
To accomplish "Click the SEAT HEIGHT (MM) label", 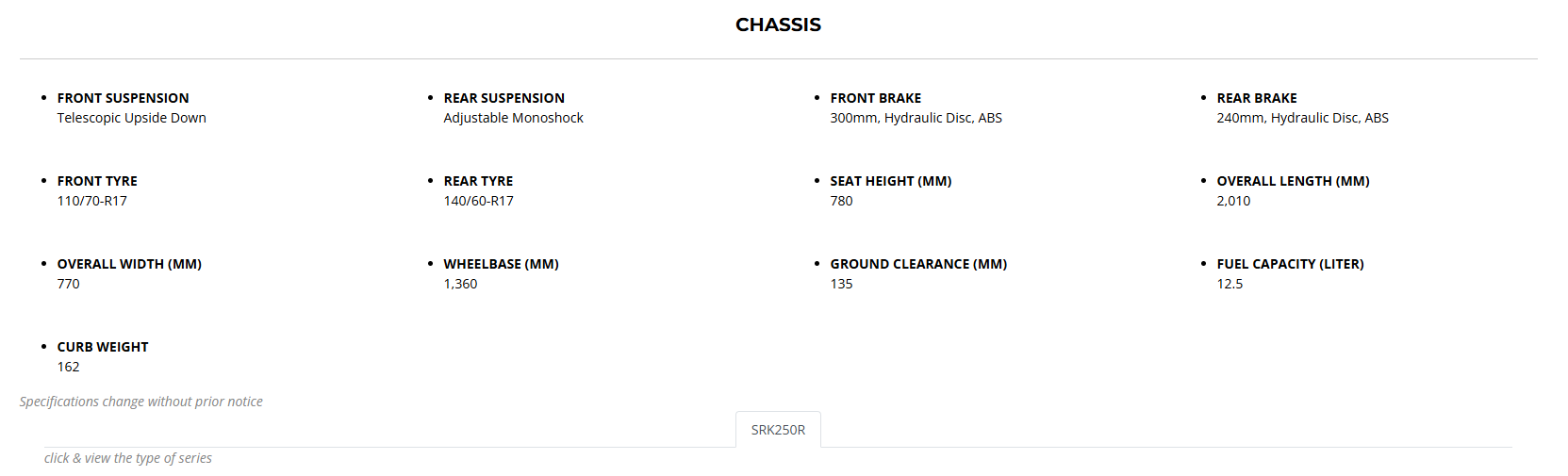I will 890,181.
